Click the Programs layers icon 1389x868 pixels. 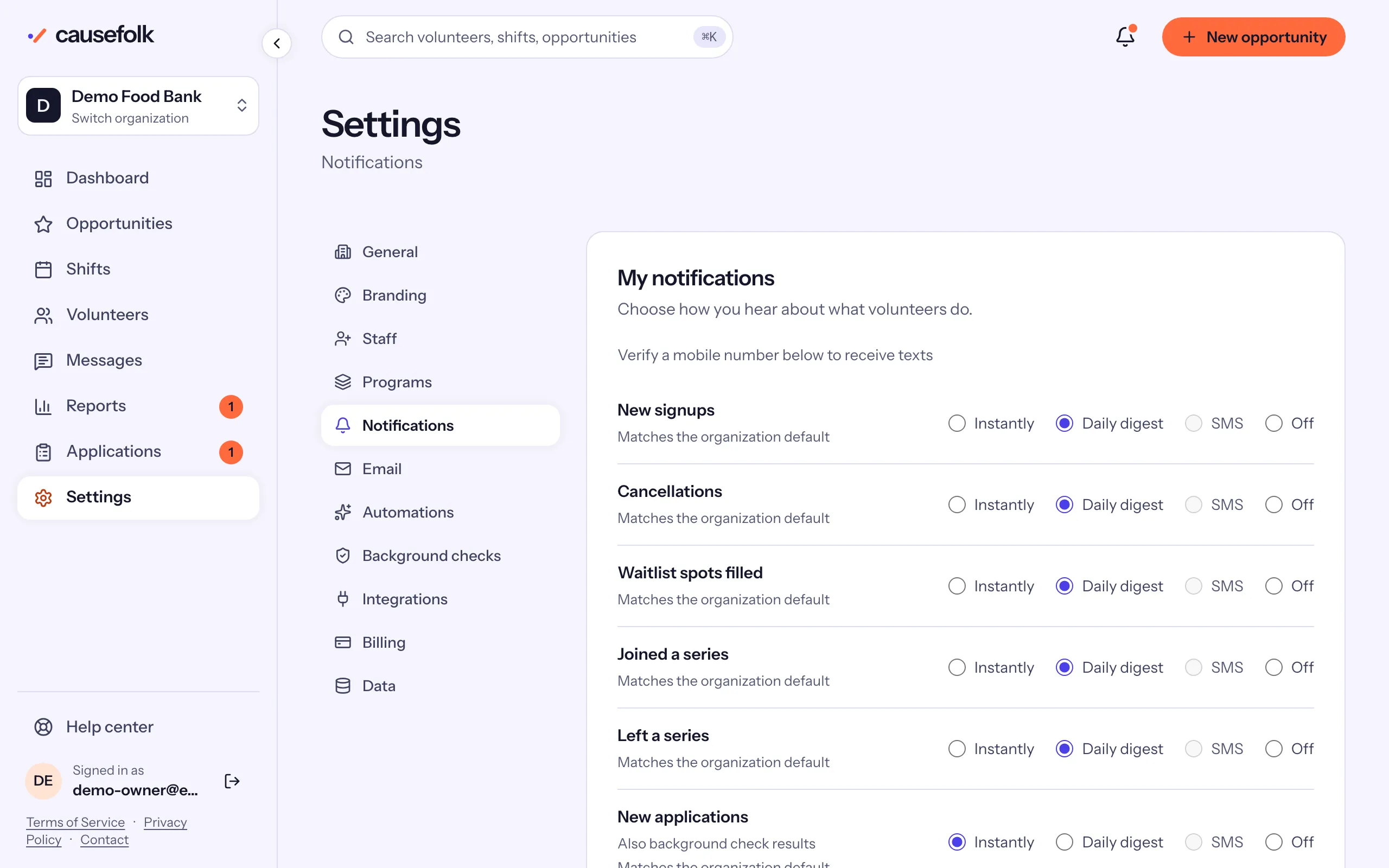(x=343, y=382)
